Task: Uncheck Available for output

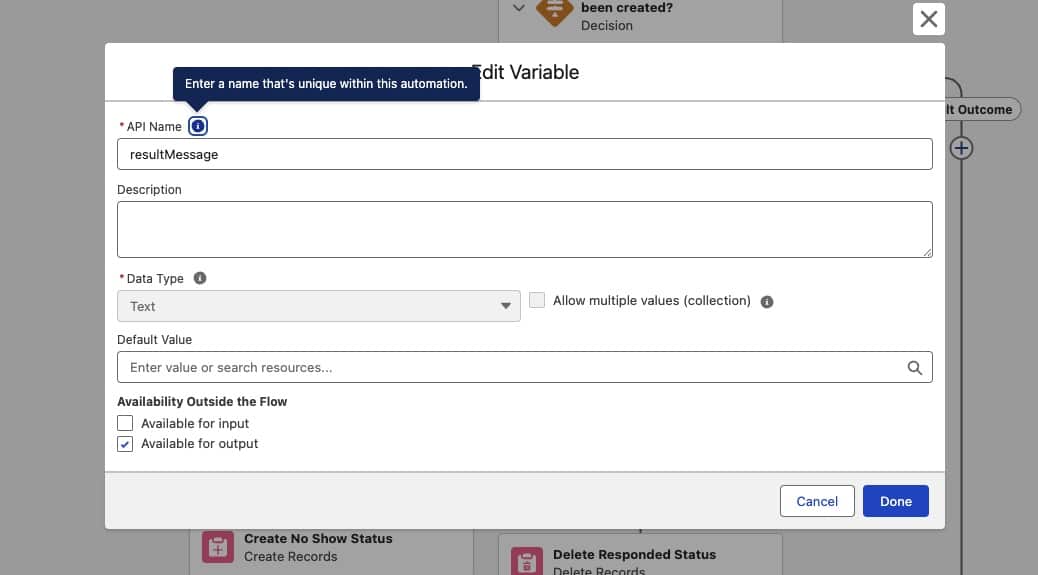Action: pyautogui.click(x=125, y=444)
